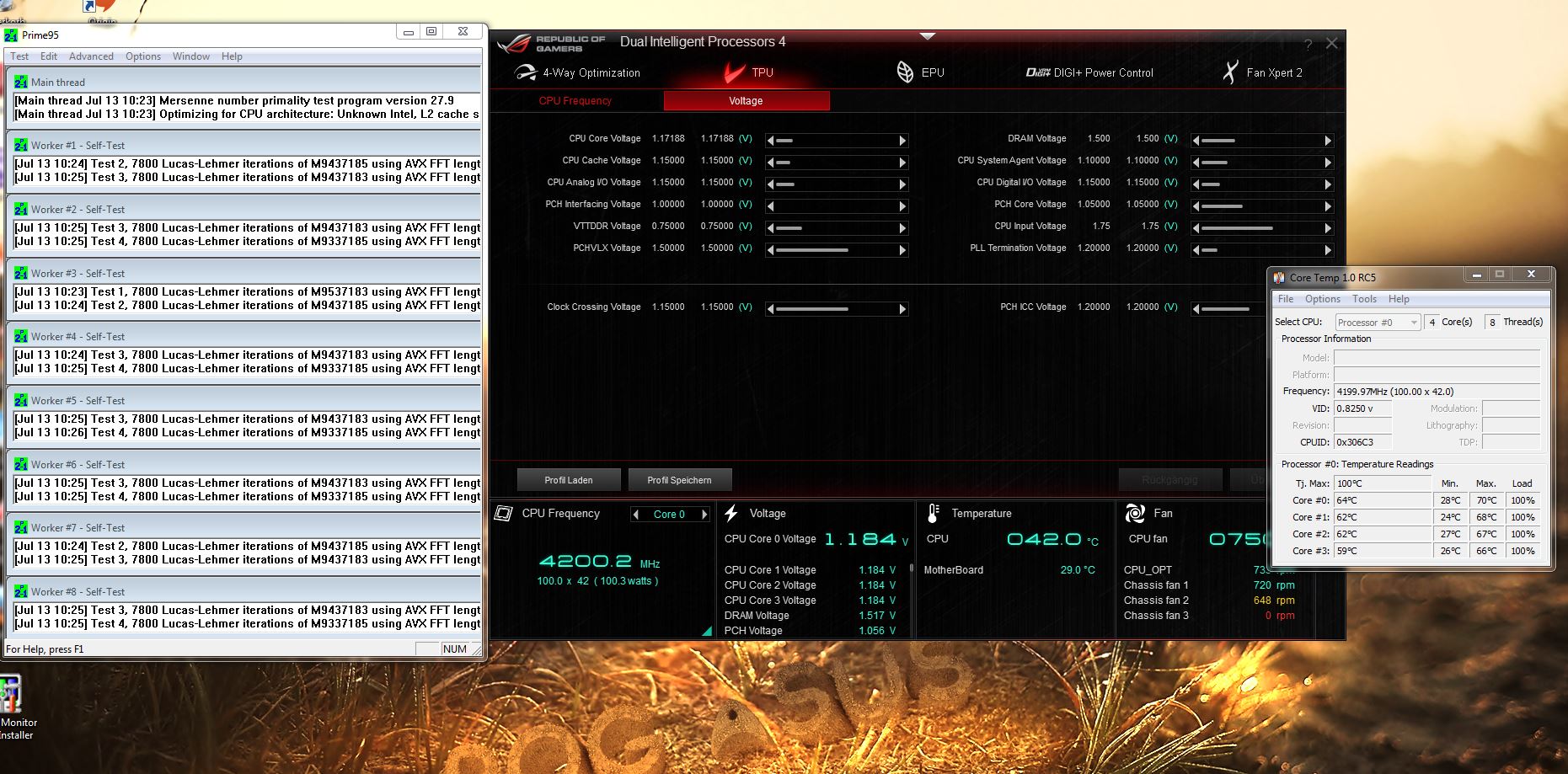Open the Core Temp Options menu
This screenshot has width=1568, height=774.
(x=1323, y=299)
